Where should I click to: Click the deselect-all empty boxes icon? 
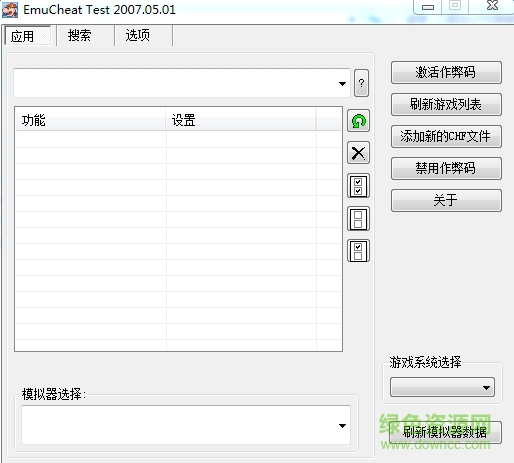click(358, 219)
